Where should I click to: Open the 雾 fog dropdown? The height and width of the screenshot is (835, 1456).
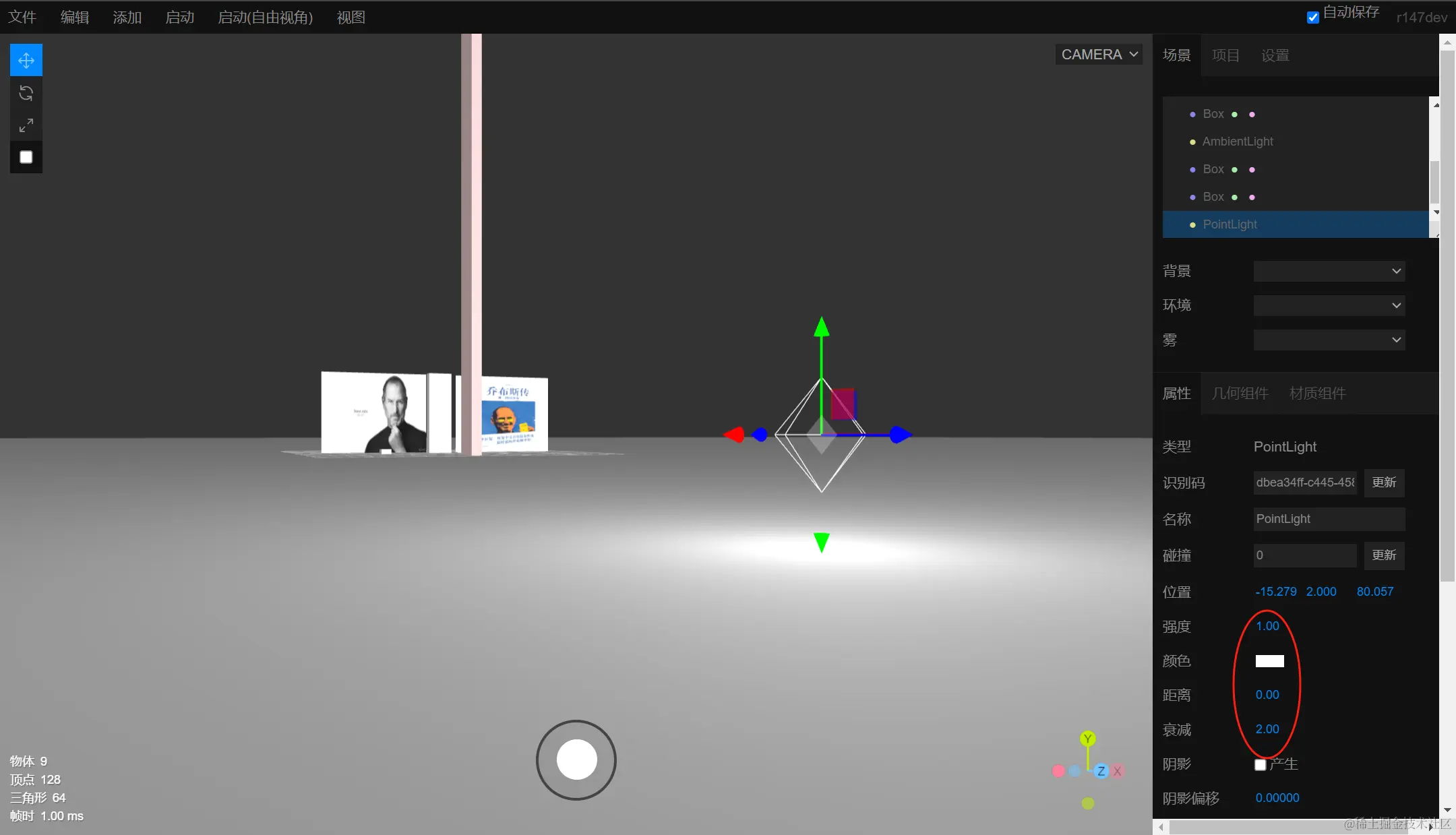(x=1329, y=340)
